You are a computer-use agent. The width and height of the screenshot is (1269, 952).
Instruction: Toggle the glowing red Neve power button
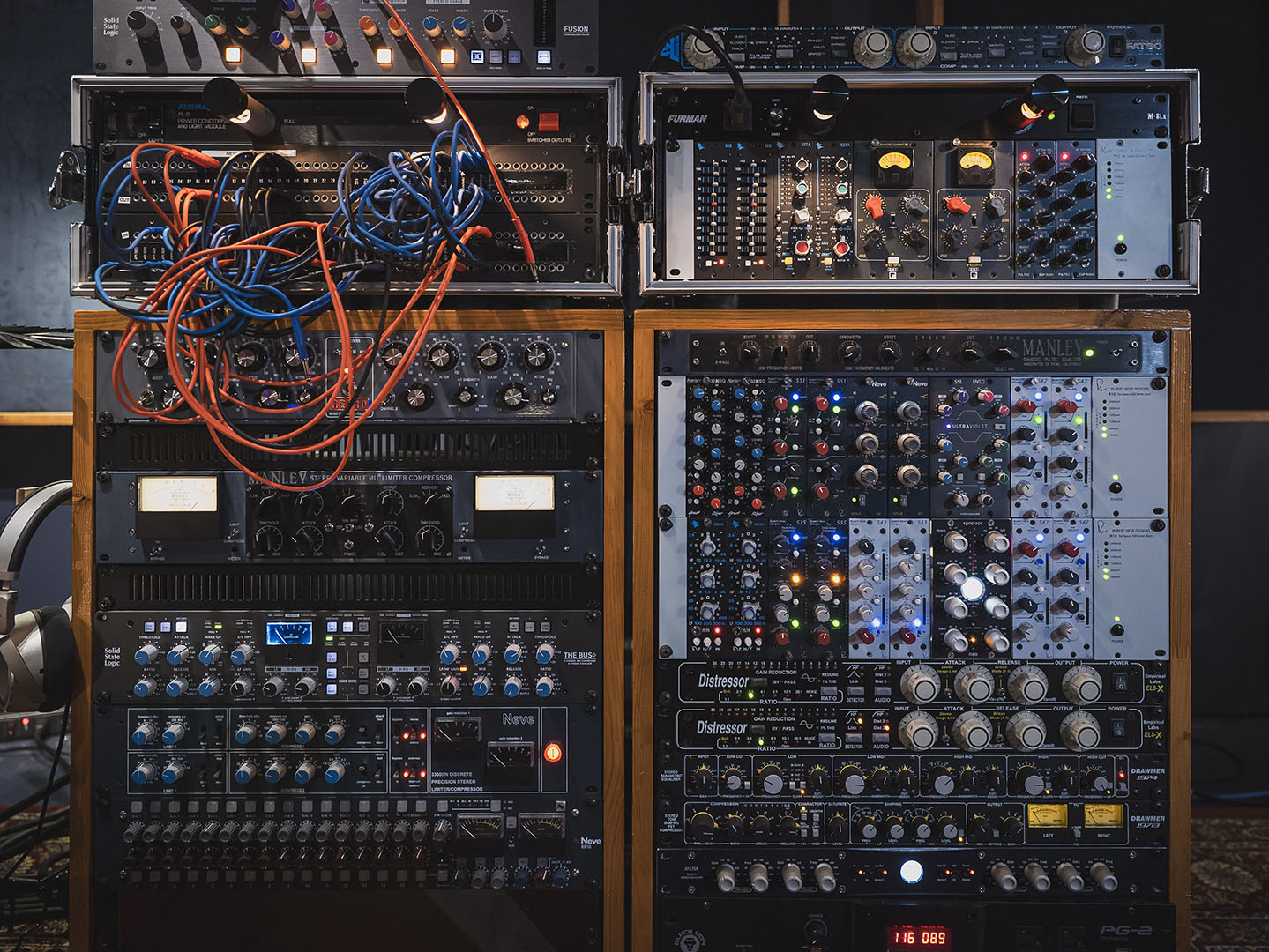click(x=552, y=753)
